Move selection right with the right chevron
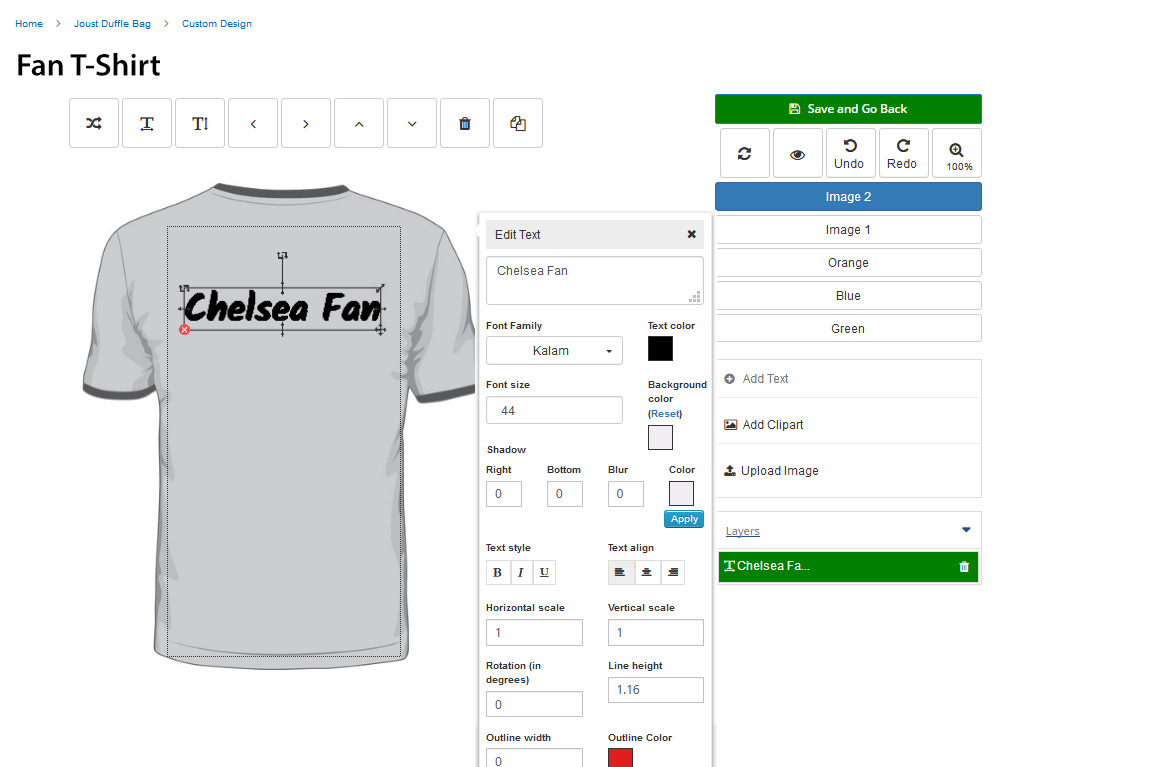1173x767 pixels. (306, 123)
